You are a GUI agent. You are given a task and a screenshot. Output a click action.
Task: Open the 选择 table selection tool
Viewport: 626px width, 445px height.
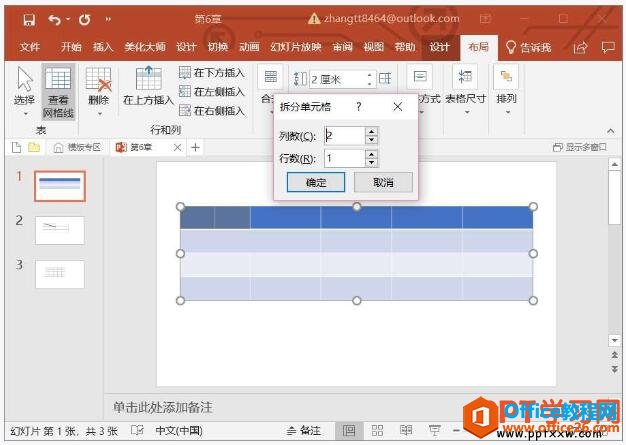[x=24, y=91]
